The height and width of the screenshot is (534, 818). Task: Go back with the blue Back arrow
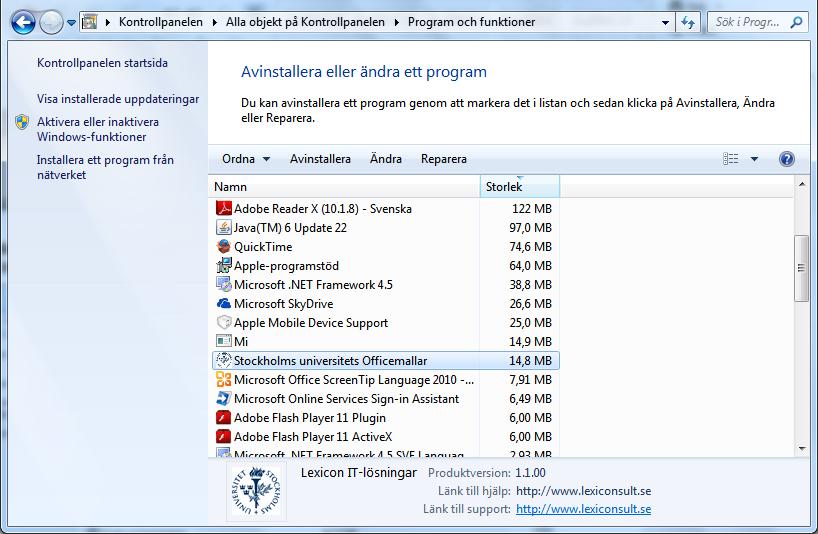[23, 22]
